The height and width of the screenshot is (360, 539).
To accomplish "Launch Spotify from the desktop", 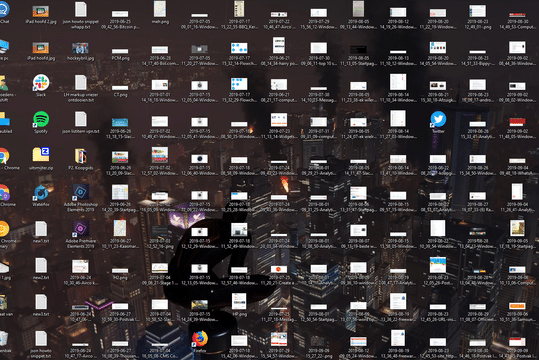I will pos(41,122).
